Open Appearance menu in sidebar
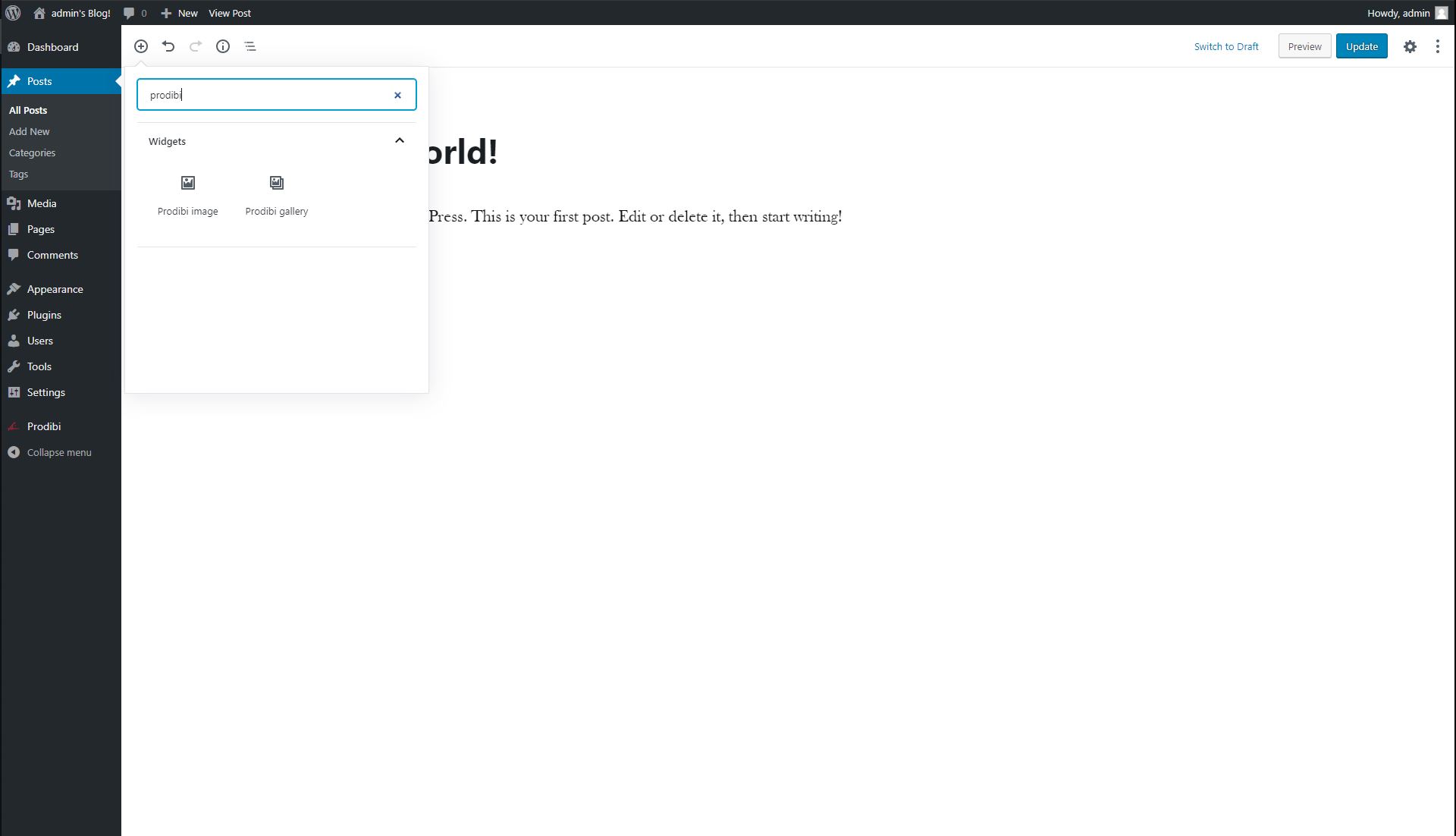This screenshot has width=1456, height=836. (55, 289)
